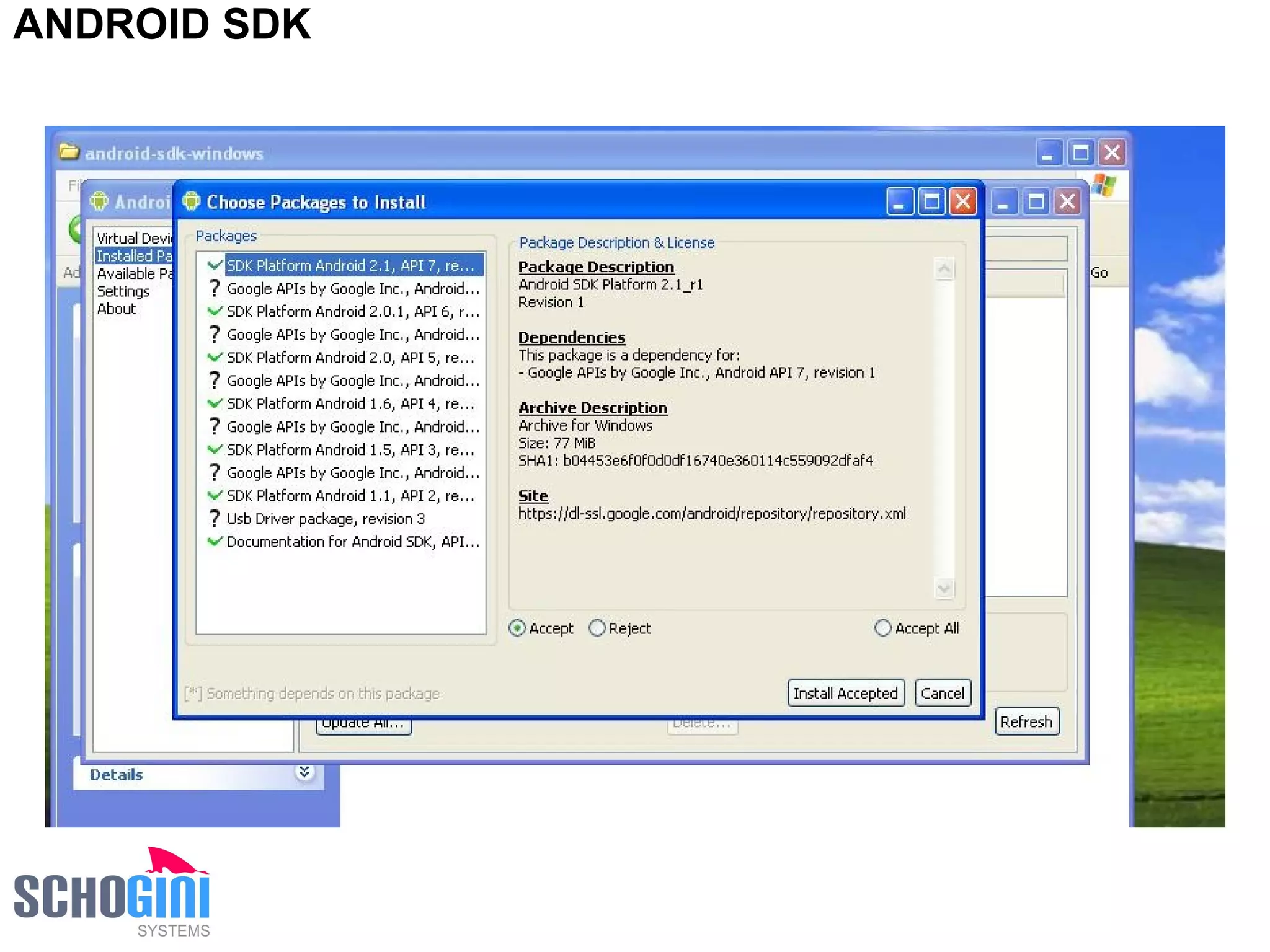1270x952 pixels.
Task: Select SDK Platform Android 2.0.1, API 6 row
Action: point(353,312)
